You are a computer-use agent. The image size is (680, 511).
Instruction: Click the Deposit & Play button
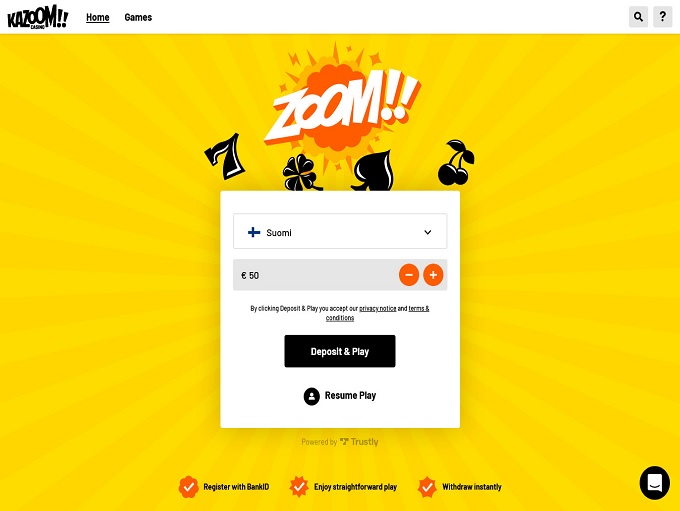click(x=340, y=351)
